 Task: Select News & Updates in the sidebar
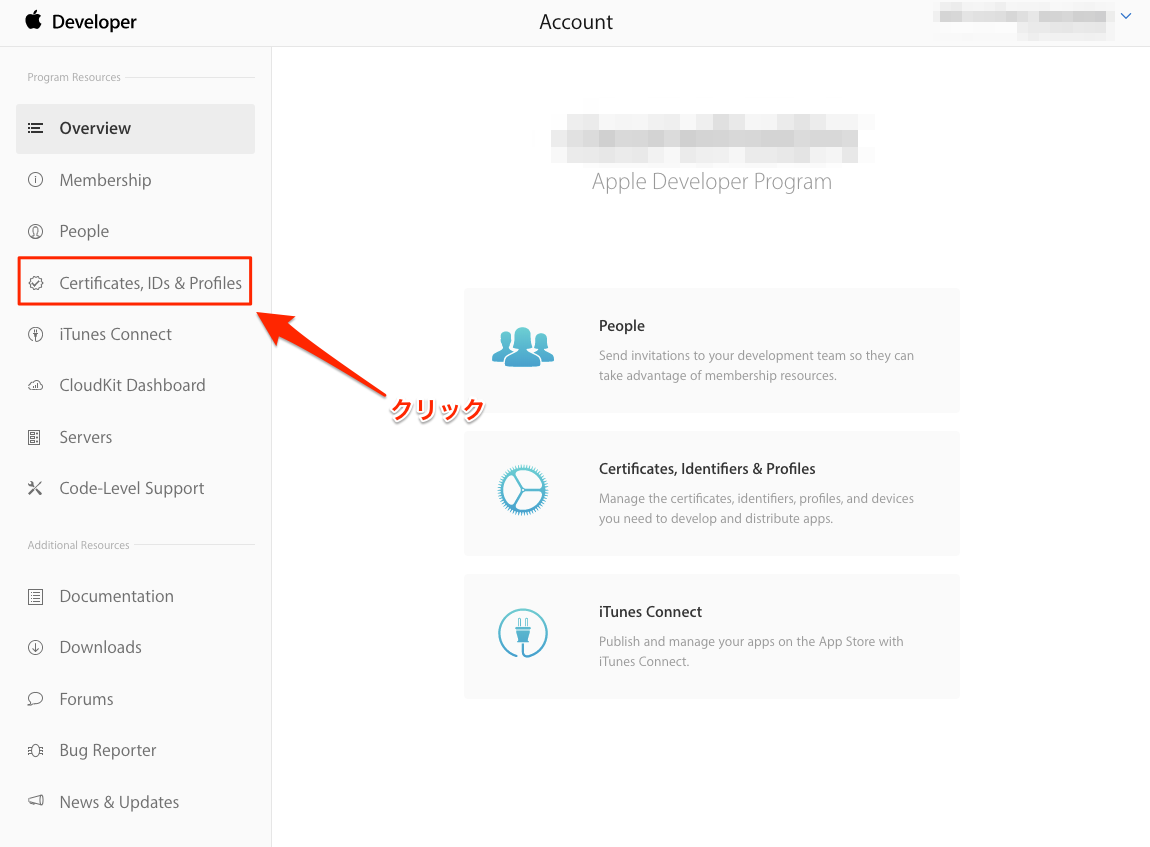(x=118, y=801)
